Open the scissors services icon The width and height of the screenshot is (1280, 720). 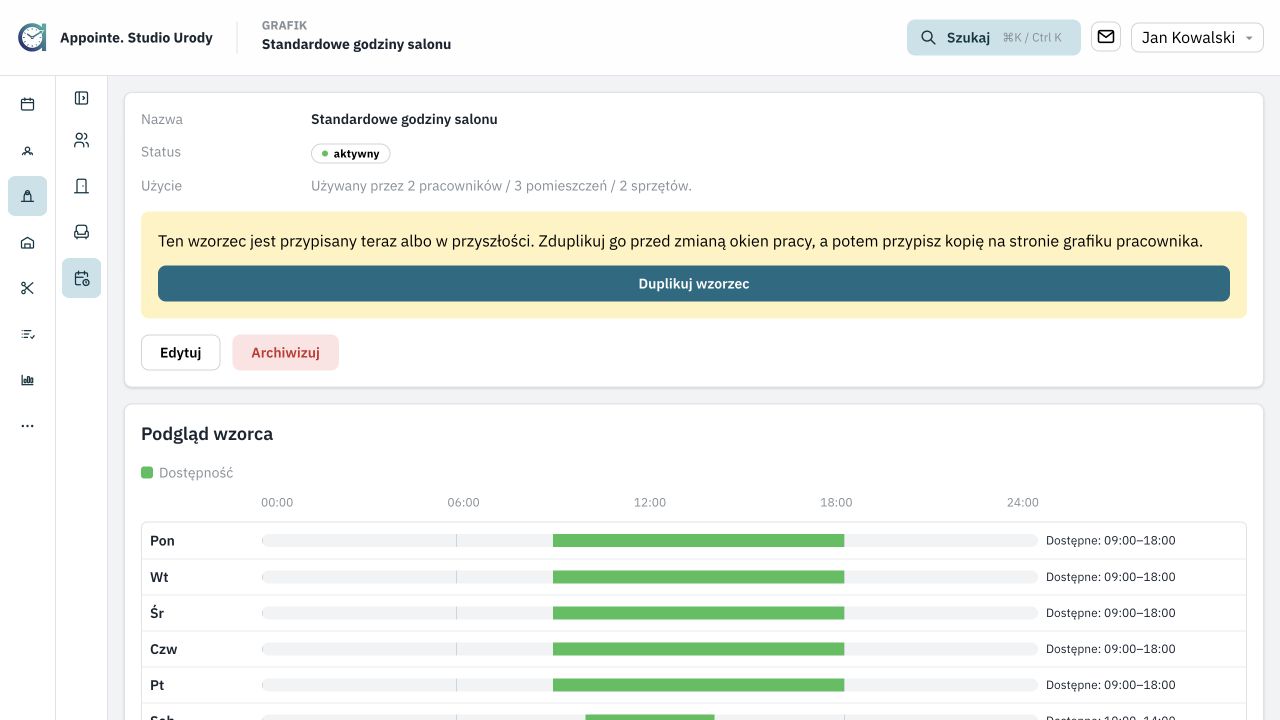[x=27, y=288]
